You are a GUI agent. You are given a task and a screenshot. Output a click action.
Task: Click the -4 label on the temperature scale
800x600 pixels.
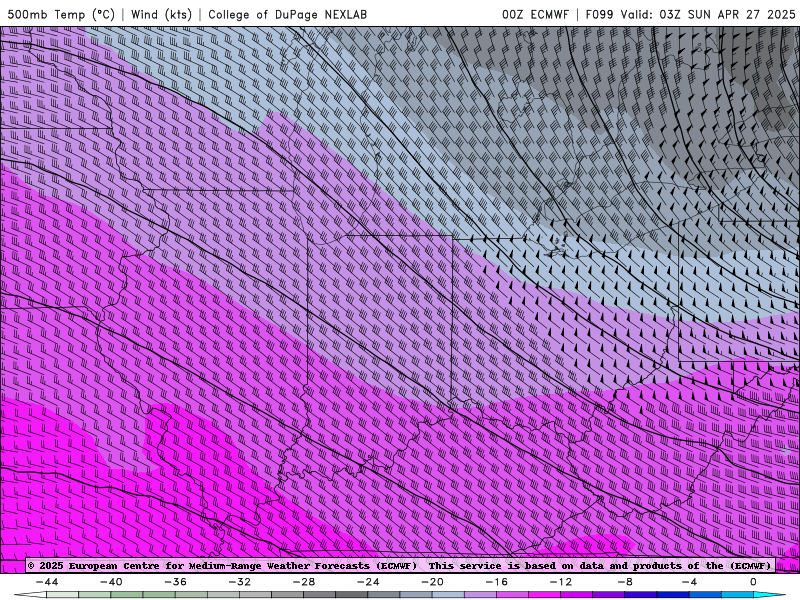[x=689, y=582]
